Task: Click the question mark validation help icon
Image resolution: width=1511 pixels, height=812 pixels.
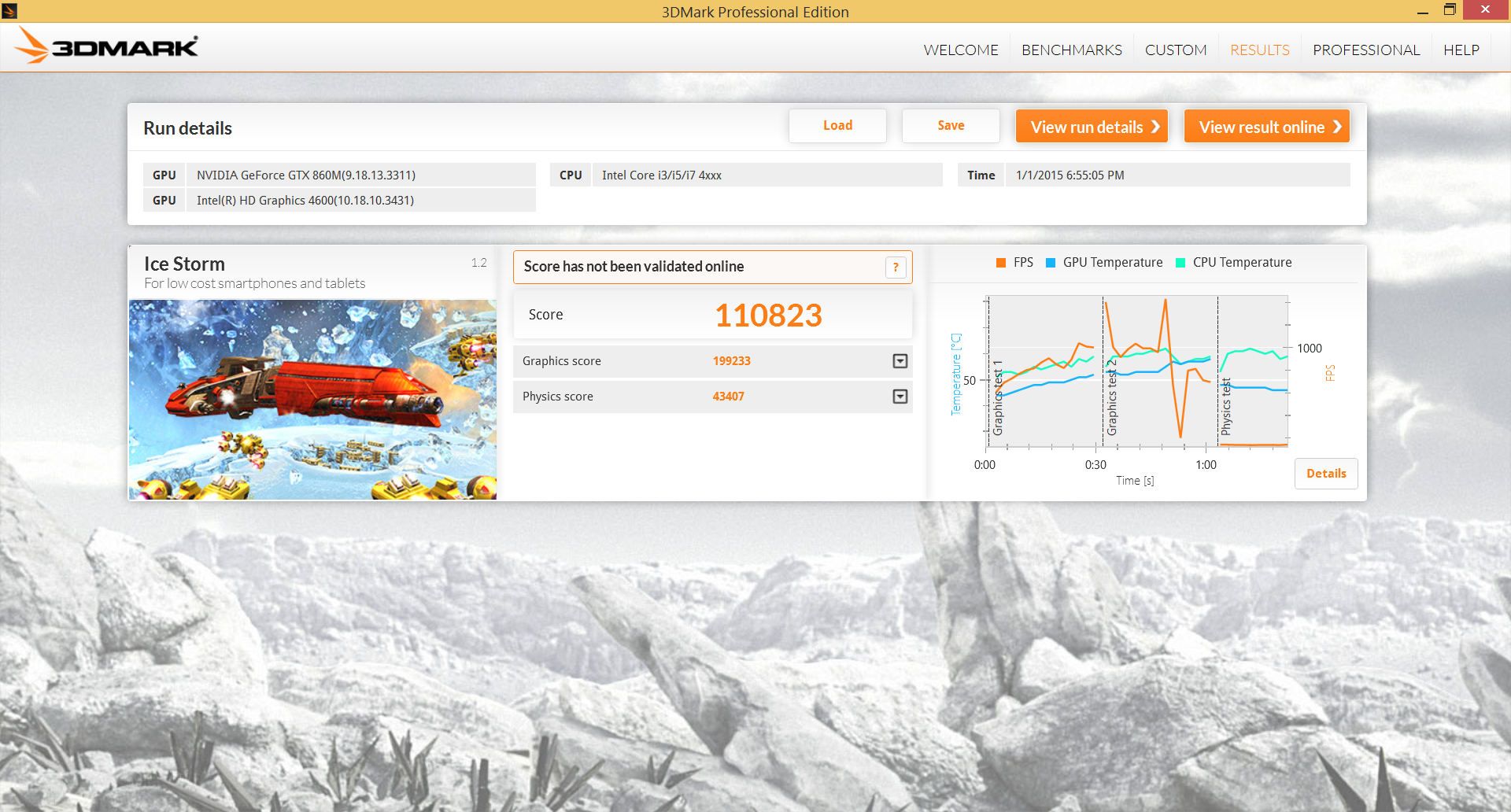Action: (x=896, y=268)
